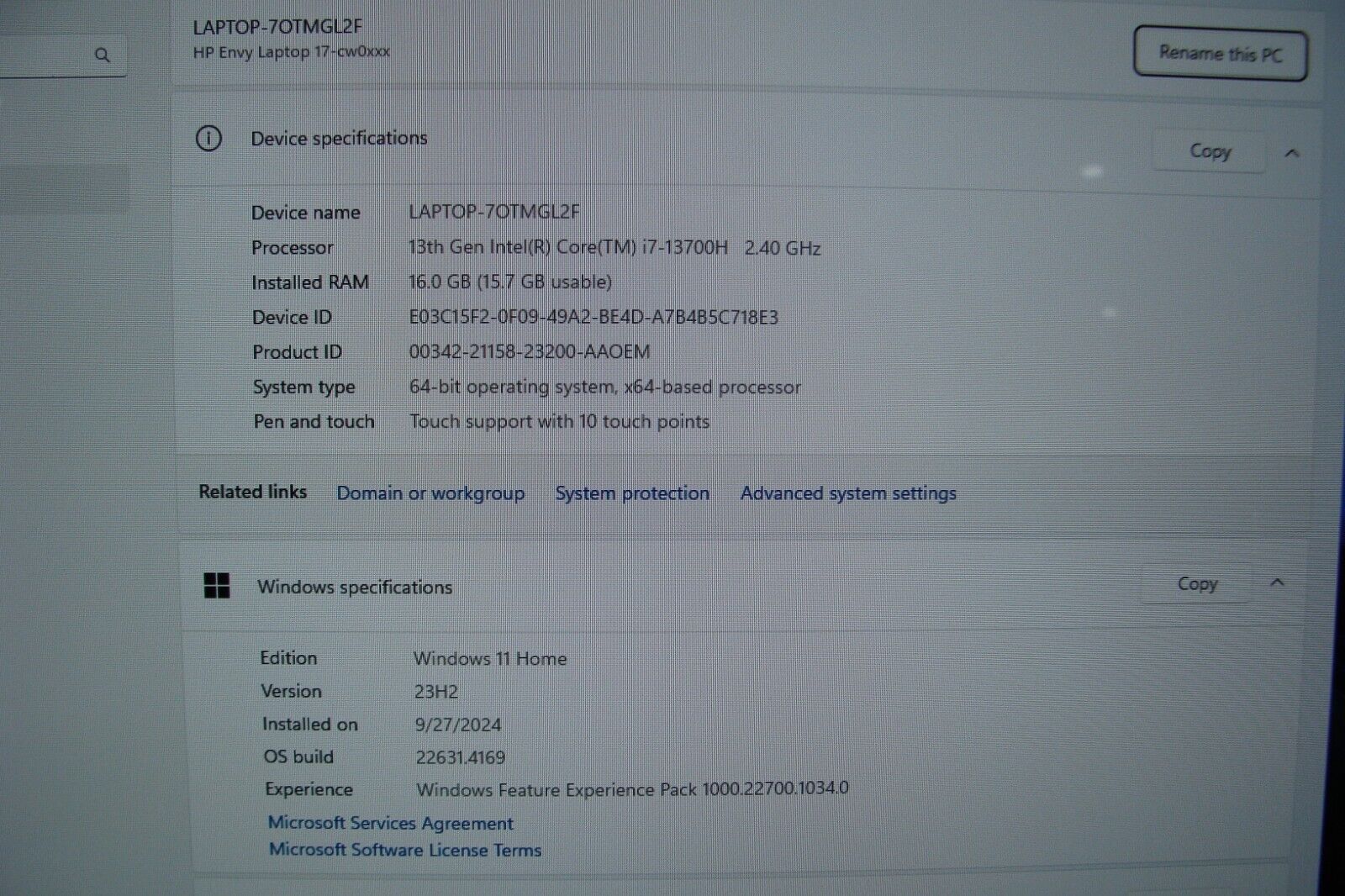Click the LAPTOP-7OTMGL2F title at the top
The height and width of the screenshot is (896, 1345).
tap(277, 27)
